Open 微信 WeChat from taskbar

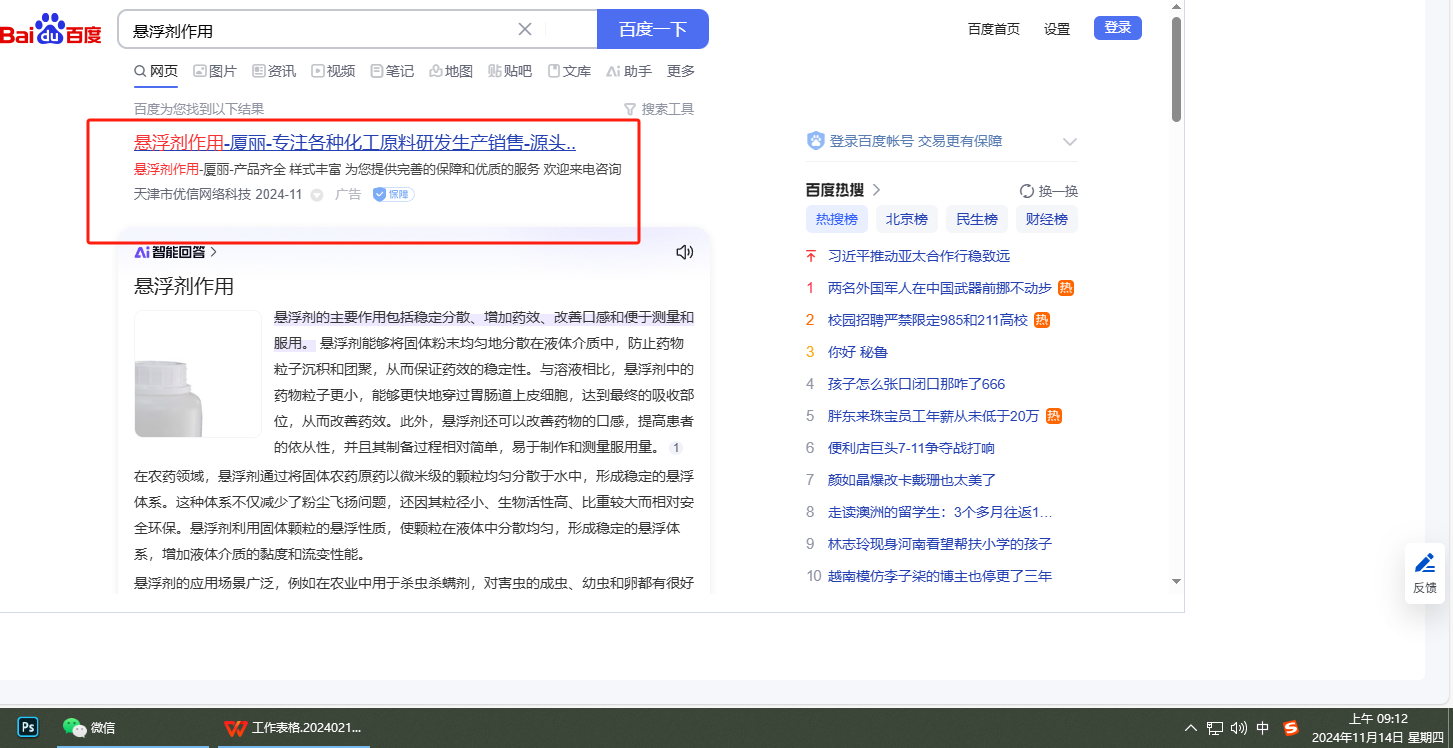click(90, 727)
